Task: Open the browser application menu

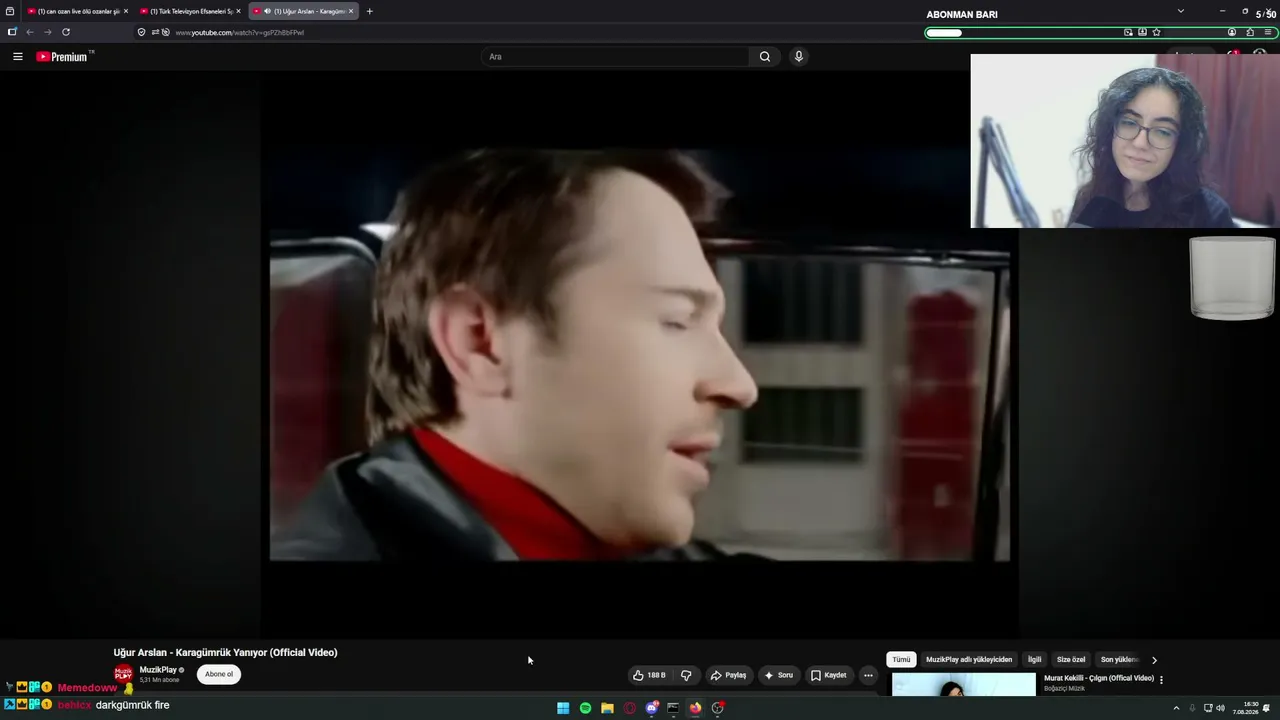Action: click(x=1268, y=32)
